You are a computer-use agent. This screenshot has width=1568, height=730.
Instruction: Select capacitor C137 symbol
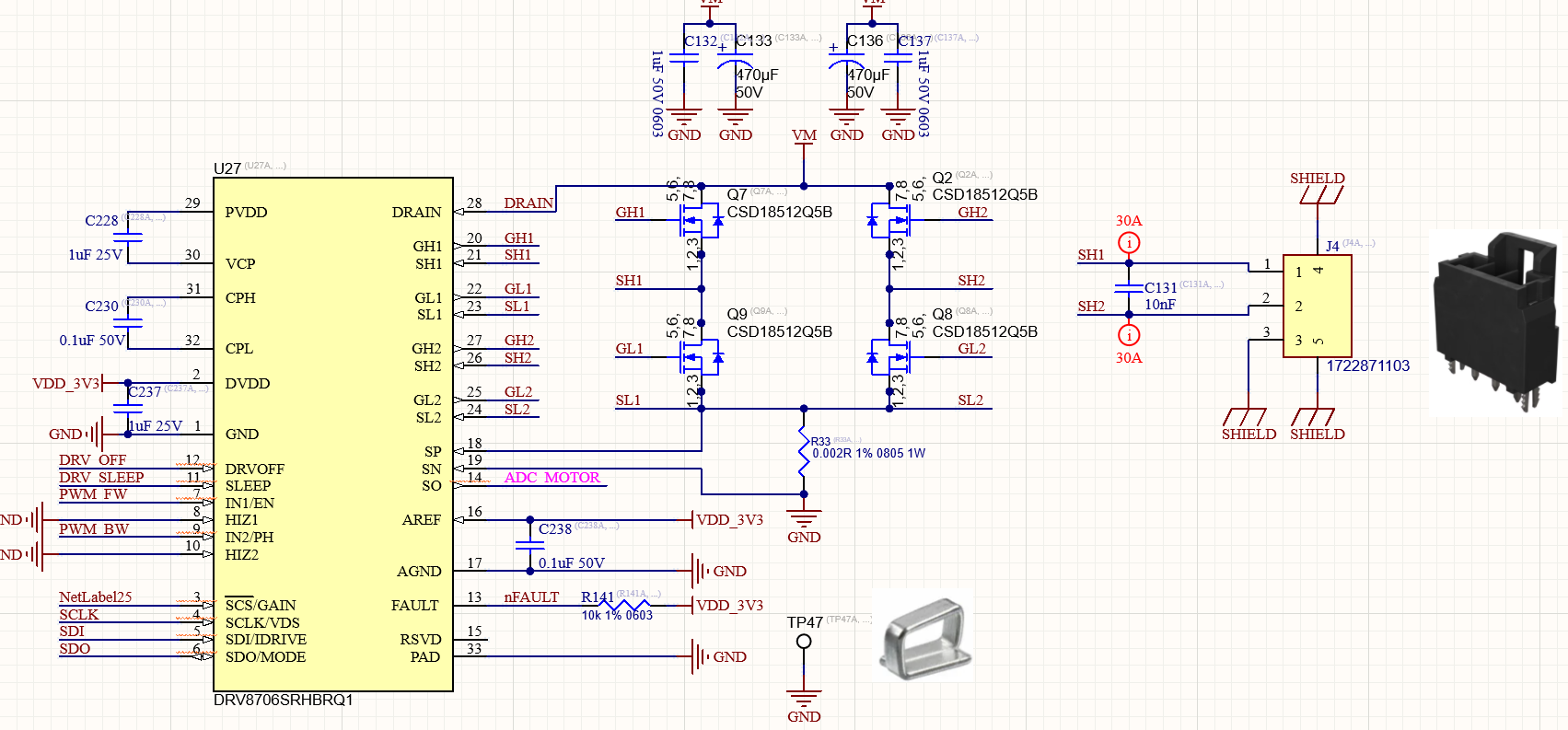coord(898,57)
